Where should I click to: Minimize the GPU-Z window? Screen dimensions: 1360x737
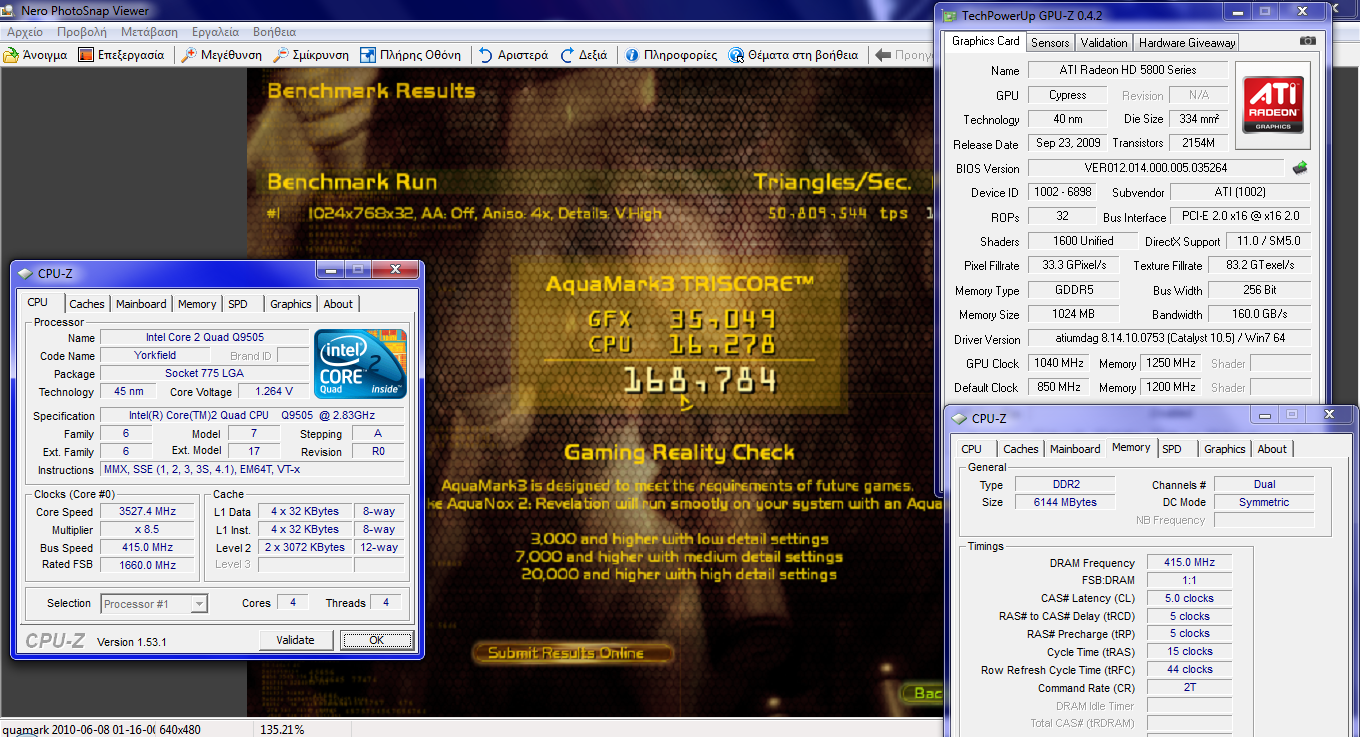pyautogui.click(x=1238, y=12)
